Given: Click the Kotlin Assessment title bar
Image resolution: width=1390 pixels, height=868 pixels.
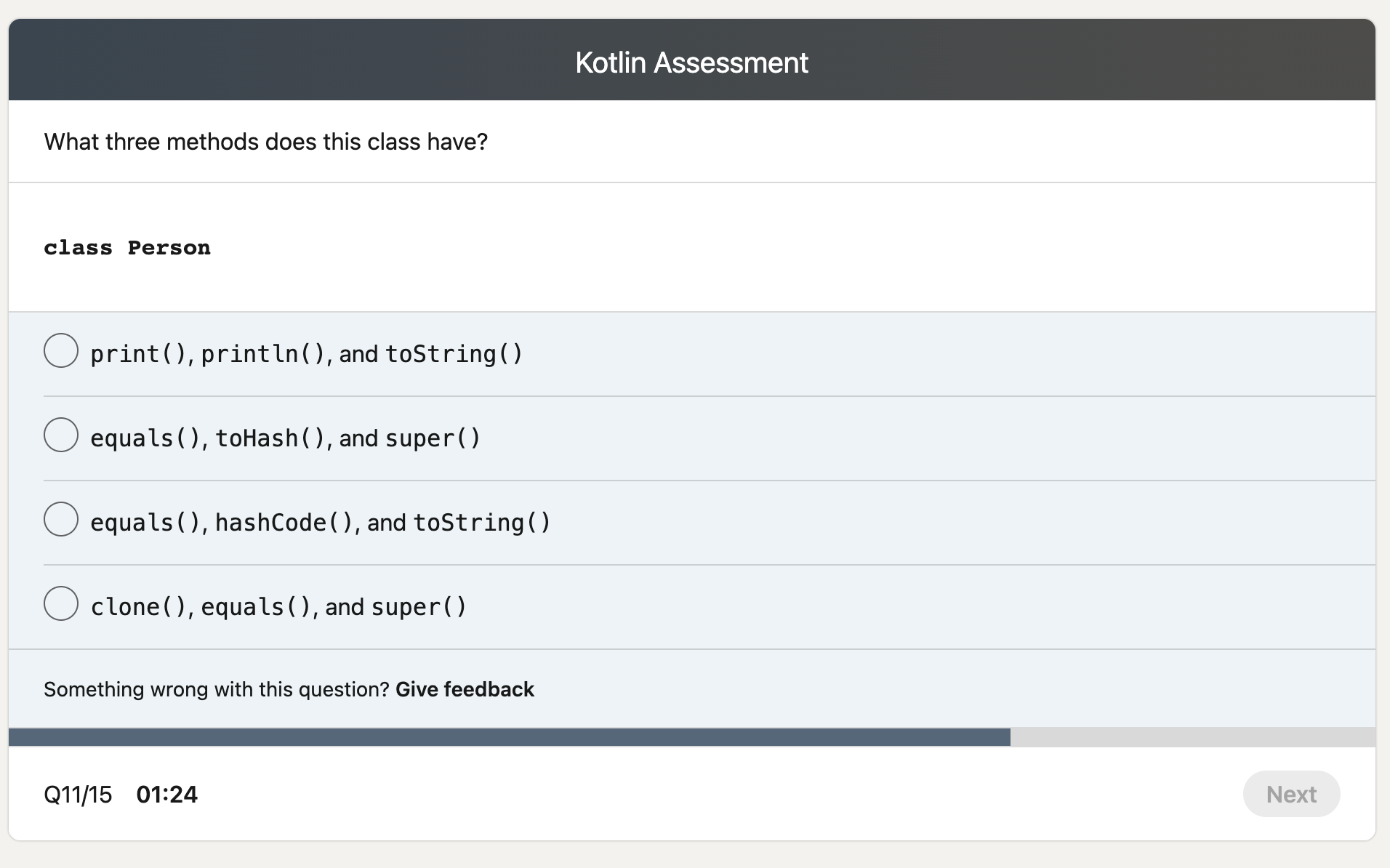Looking at the screenshot, I should (691, 62).
